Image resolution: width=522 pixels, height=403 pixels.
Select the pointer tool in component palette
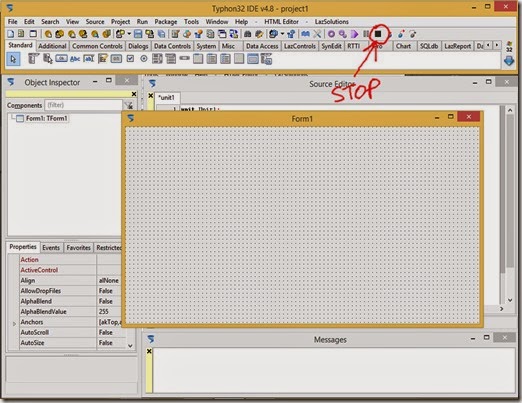point(13,59)
